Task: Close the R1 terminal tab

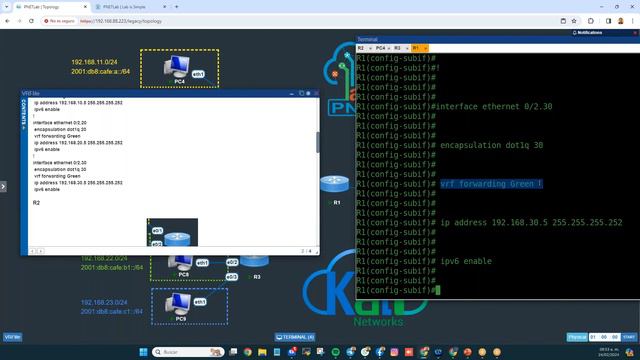Action: [x=425, y=49]
